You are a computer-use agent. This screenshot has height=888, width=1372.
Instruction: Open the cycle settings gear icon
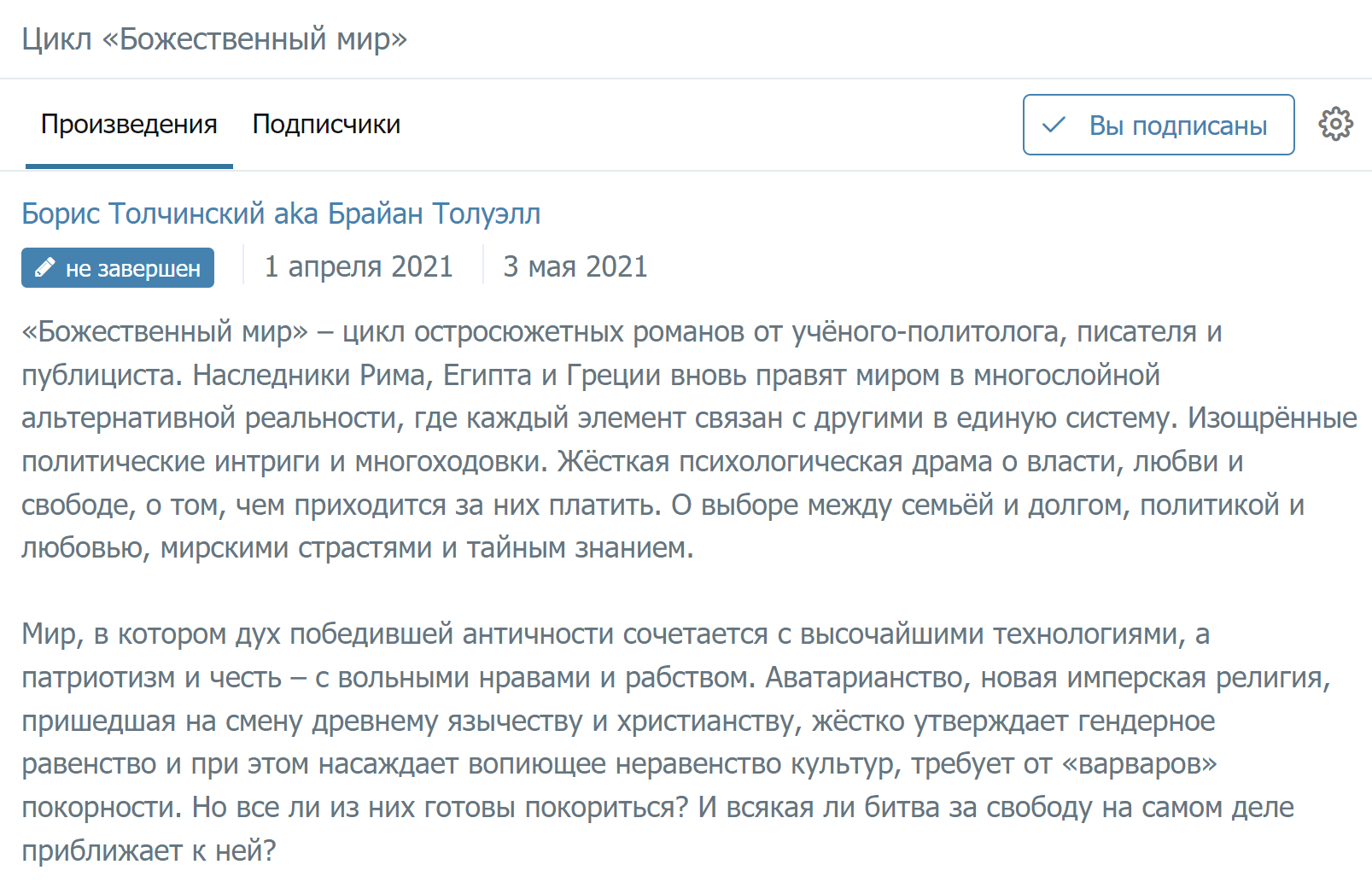coord(1335,125)
